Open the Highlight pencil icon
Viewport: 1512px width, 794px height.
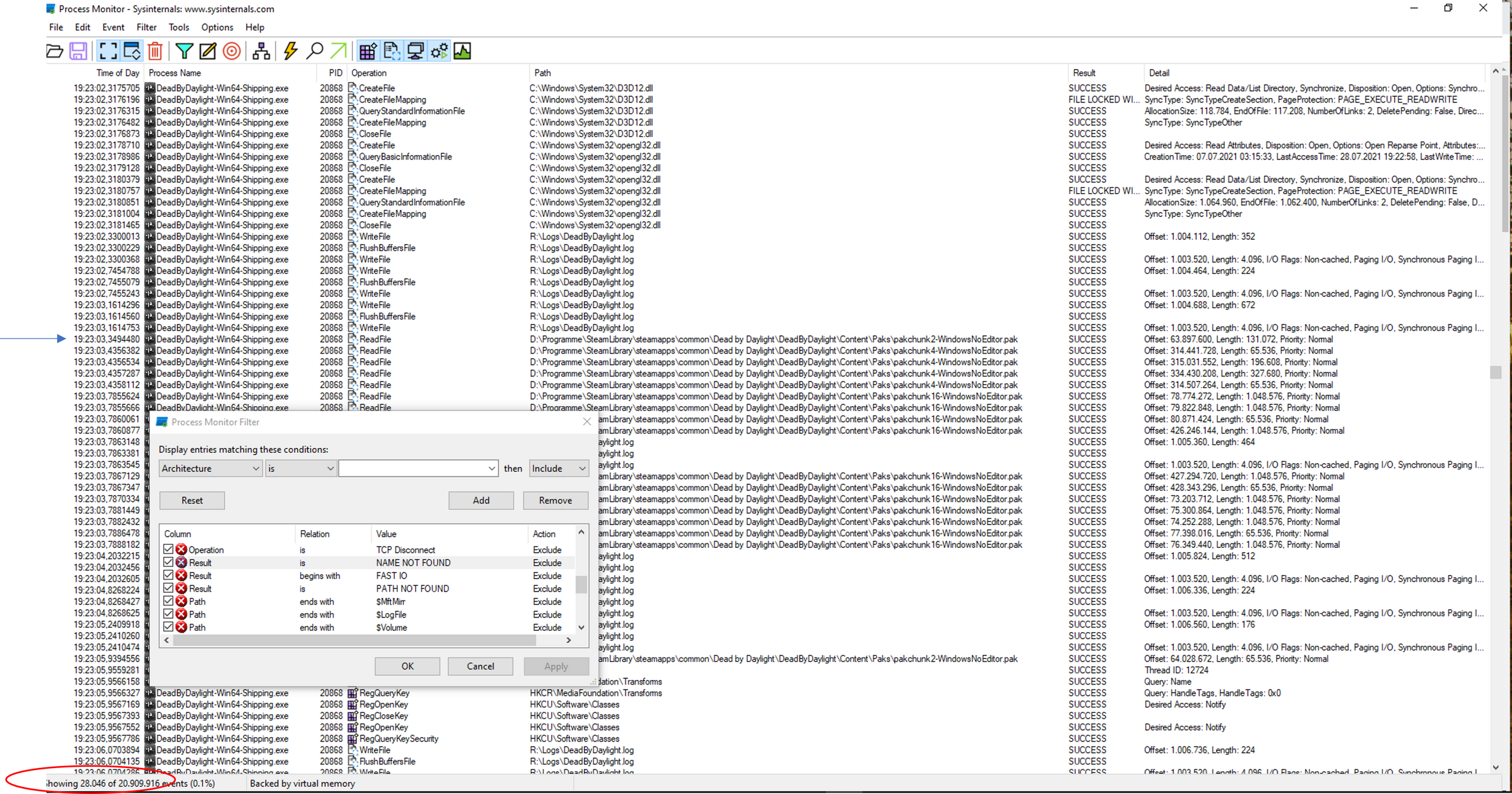point(208,51)
